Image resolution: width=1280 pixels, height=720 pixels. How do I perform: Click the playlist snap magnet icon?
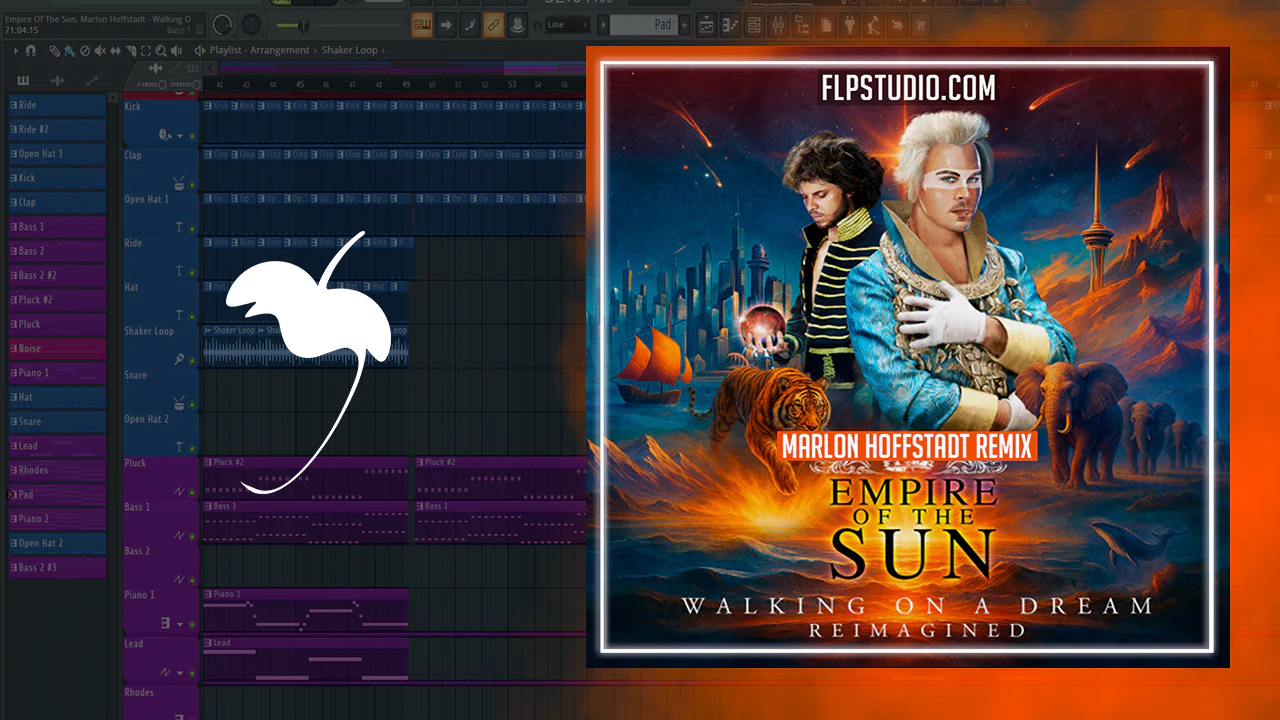[31, 50]
